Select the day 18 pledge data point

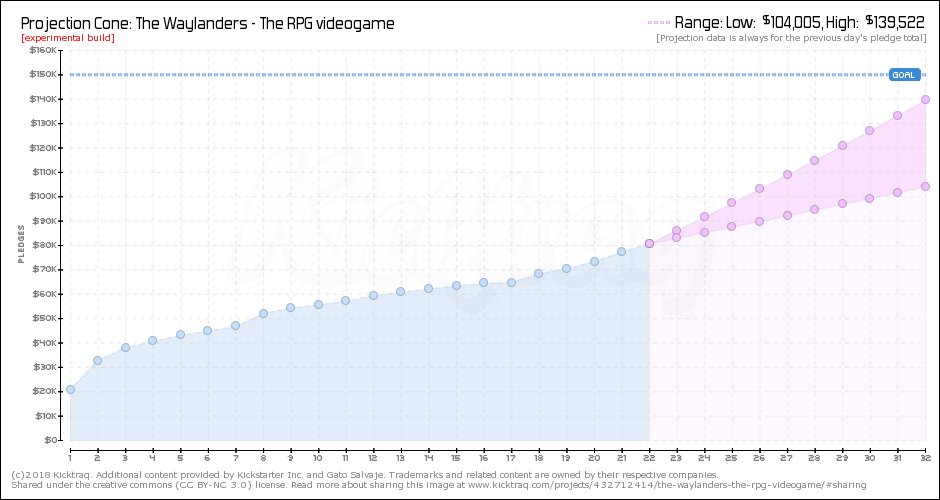click(538, 273)
